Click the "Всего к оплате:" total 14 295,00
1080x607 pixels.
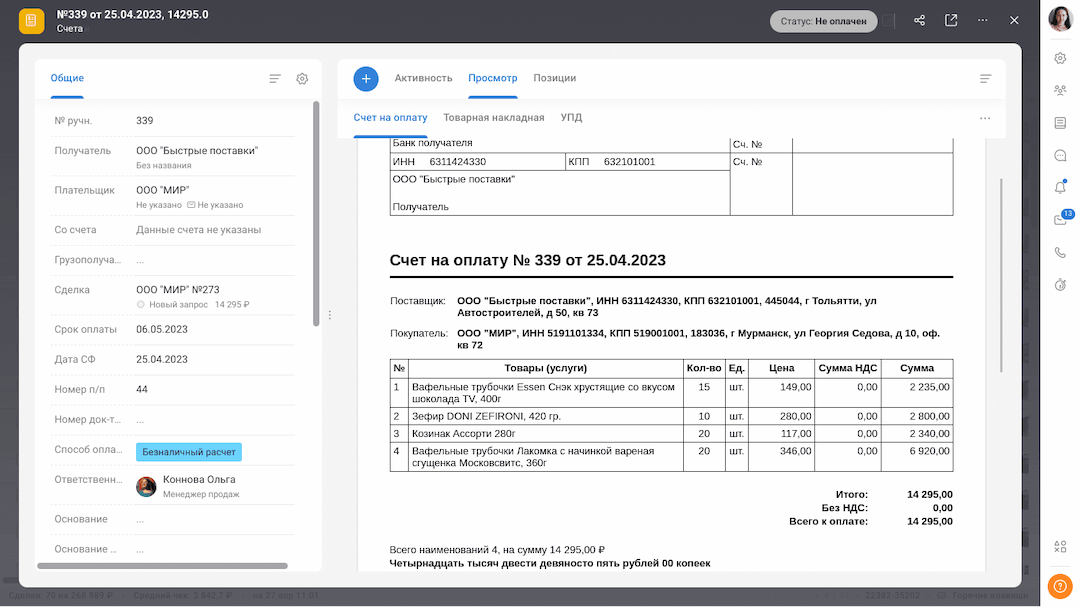pos(930,522)
